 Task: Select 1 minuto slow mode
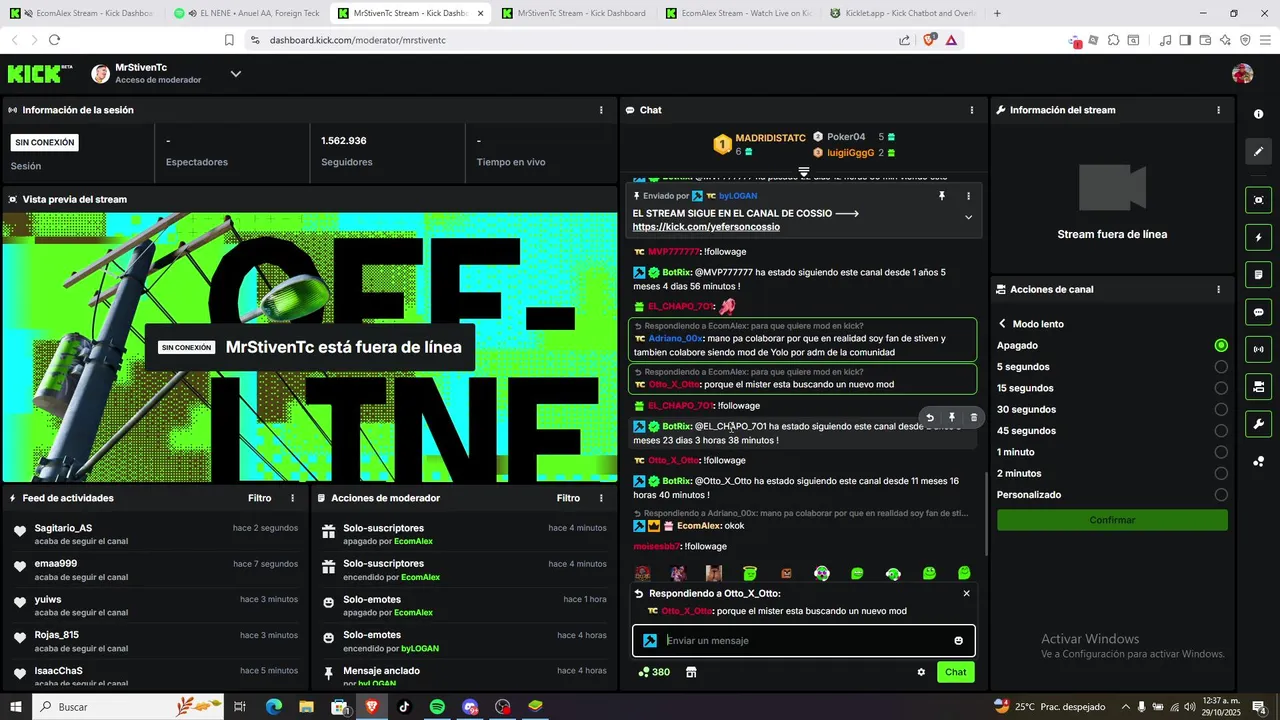coord(1221,452)
